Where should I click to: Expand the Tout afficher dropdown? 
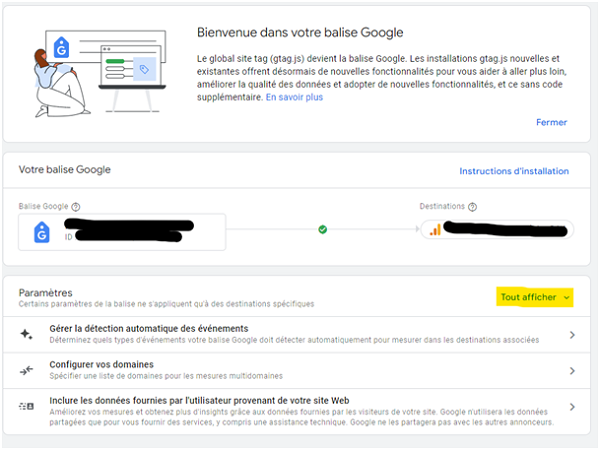(x=535, y=297)
